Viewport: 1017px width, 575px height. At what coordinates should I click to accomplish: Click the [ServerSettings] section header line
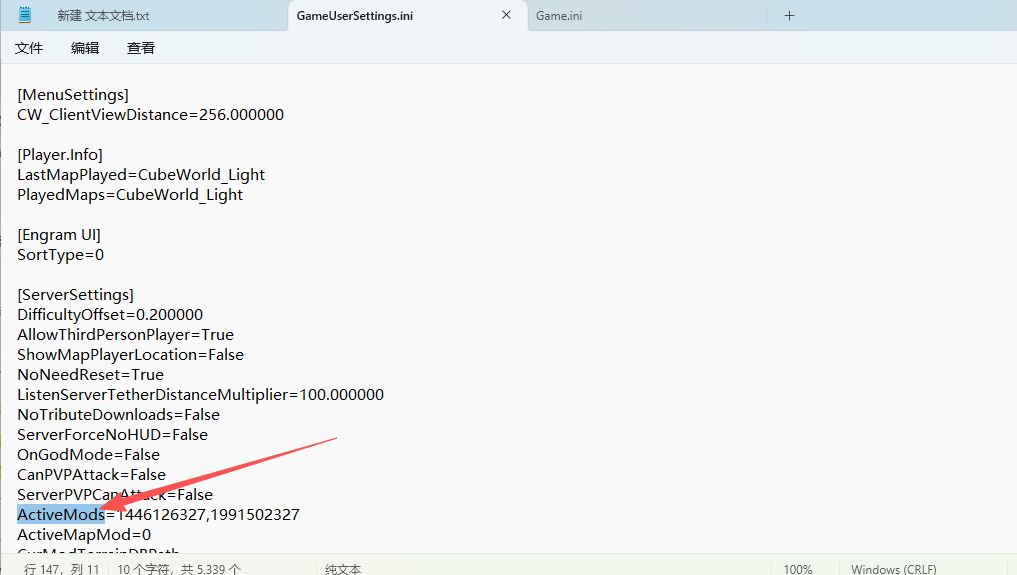tap(75, 294)
